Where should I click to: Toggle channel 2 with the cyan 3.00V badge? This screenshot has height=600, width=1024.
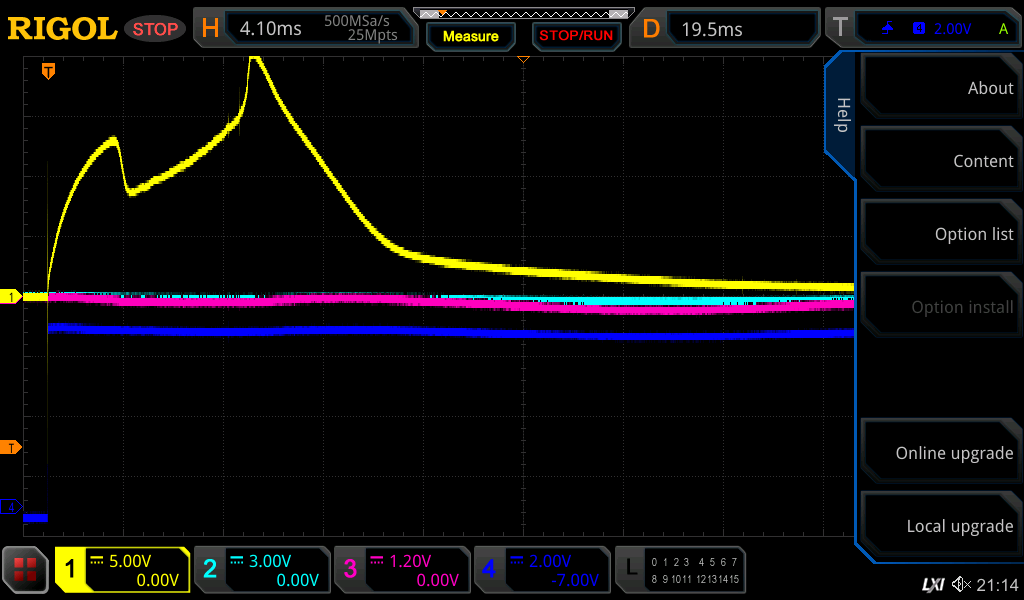(262, 570)
